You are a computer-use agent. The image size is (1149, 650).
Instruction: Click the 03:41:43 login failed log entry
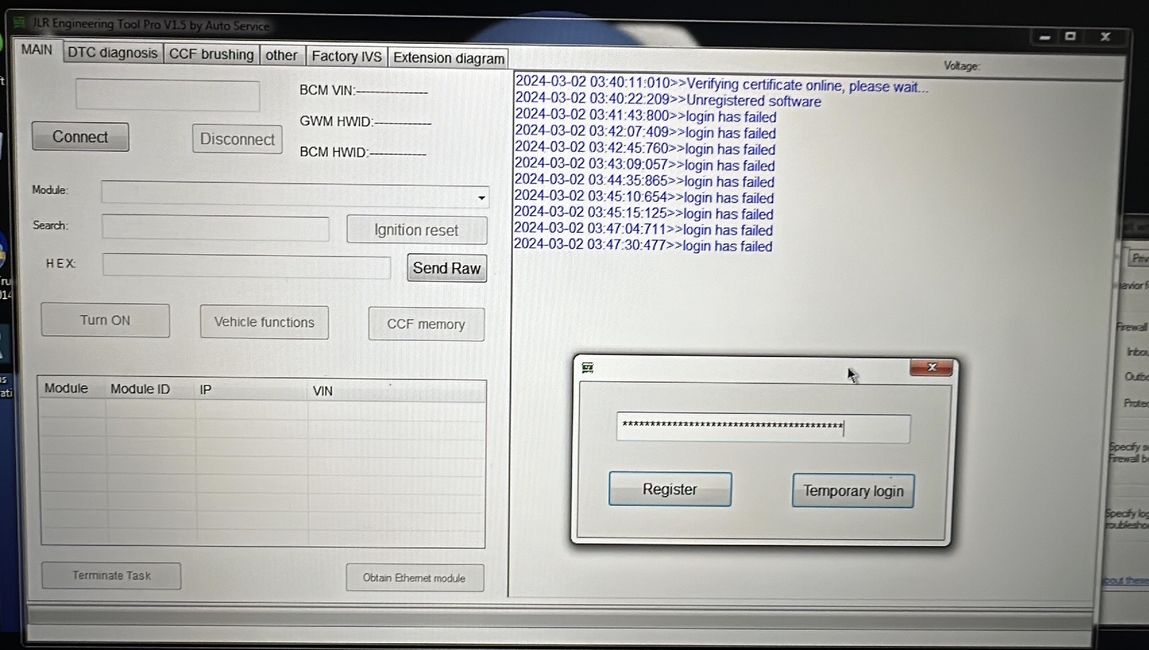tap(646, 117)
